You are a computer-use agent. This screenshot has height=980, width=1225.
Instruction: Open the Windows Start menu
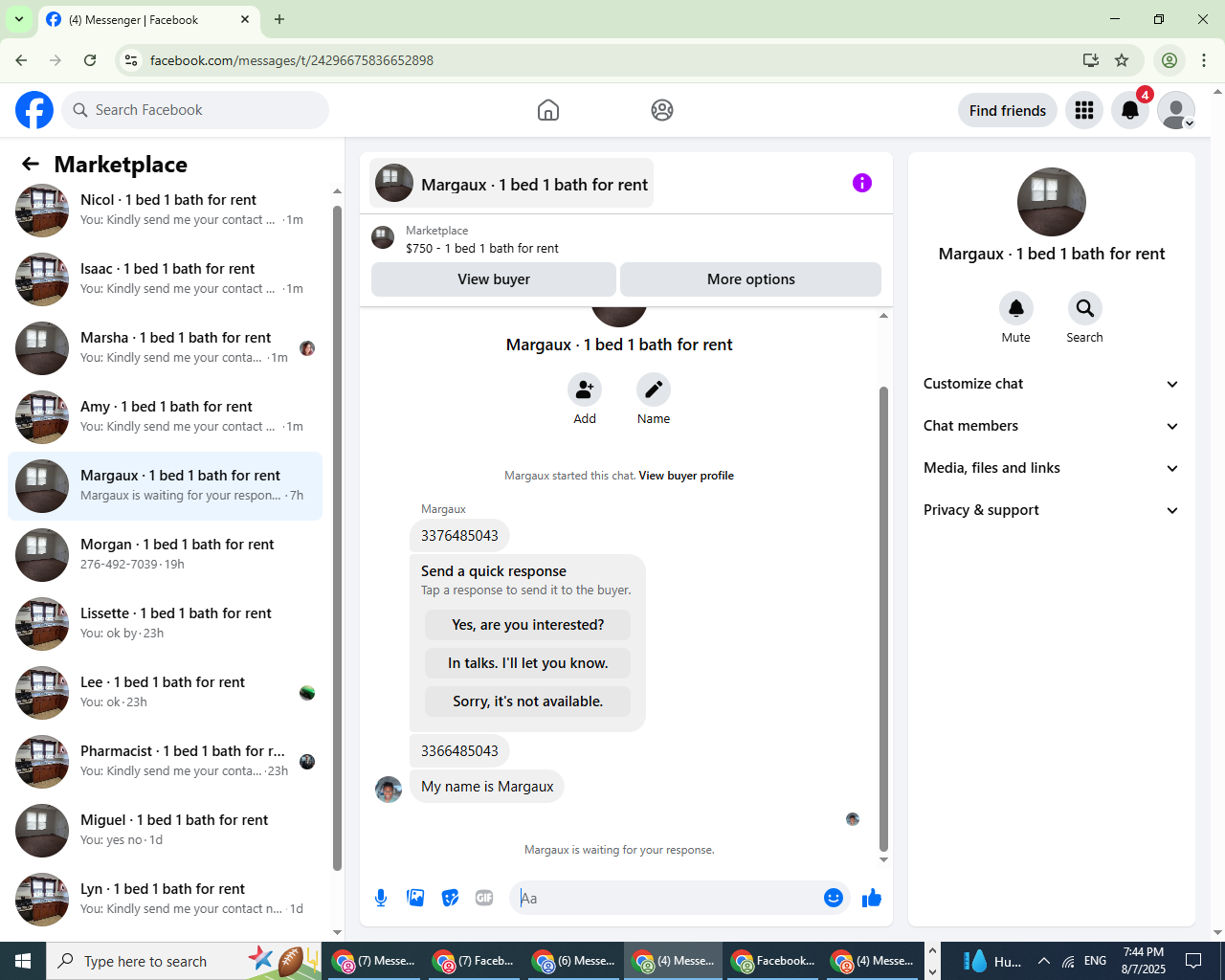coord(23,961)
